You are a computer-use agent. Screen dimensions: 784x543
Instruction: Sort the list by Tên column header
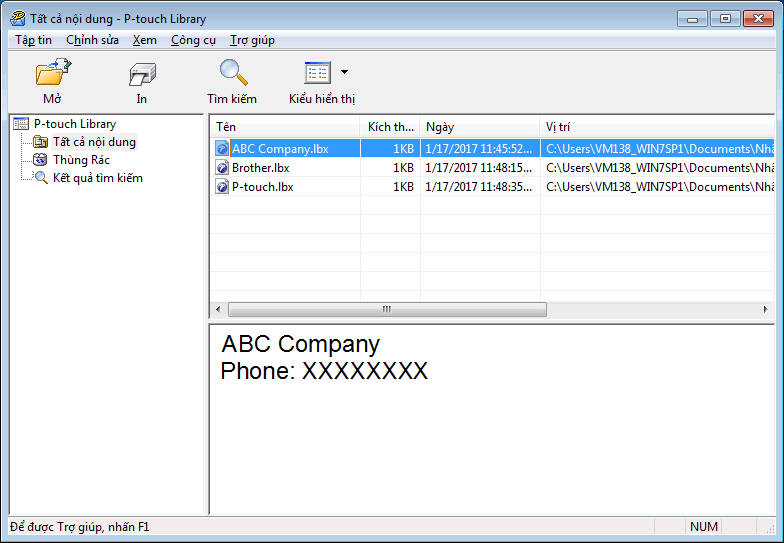(285, 127)
